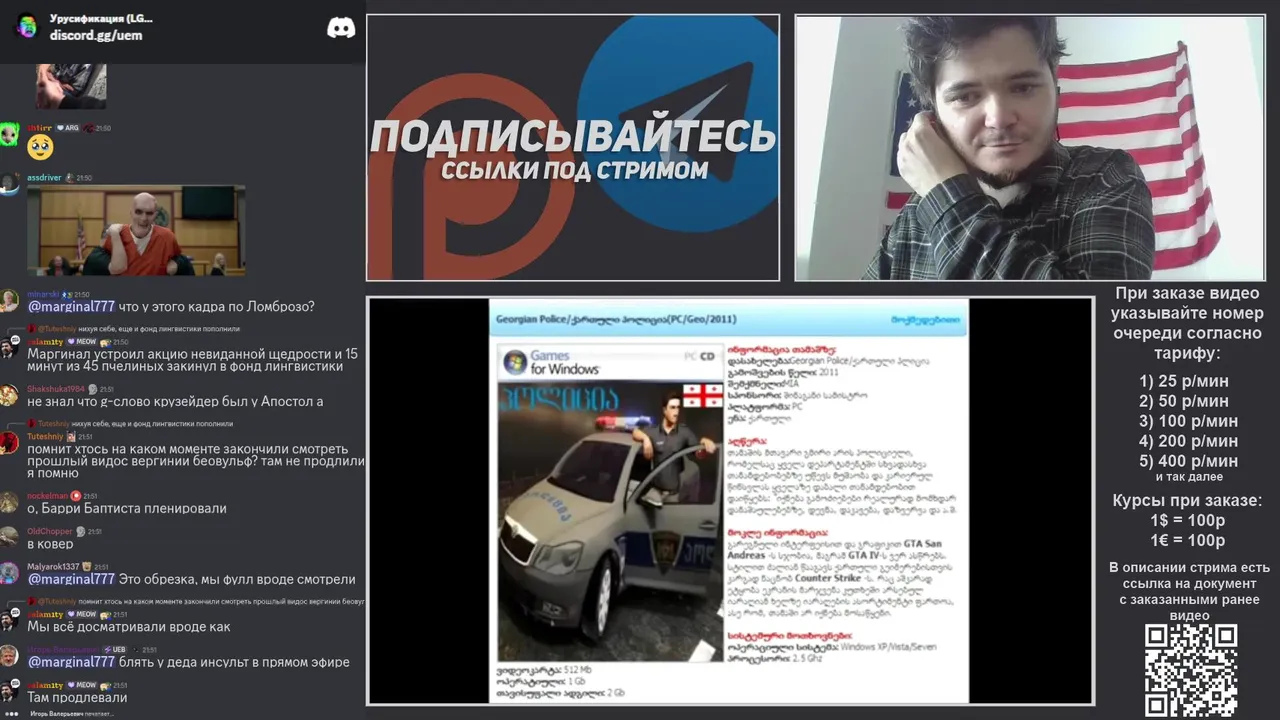Click the Discord logo in the chat header
1280x720 pixels.
pyautogui.click(x=341, y=27)
